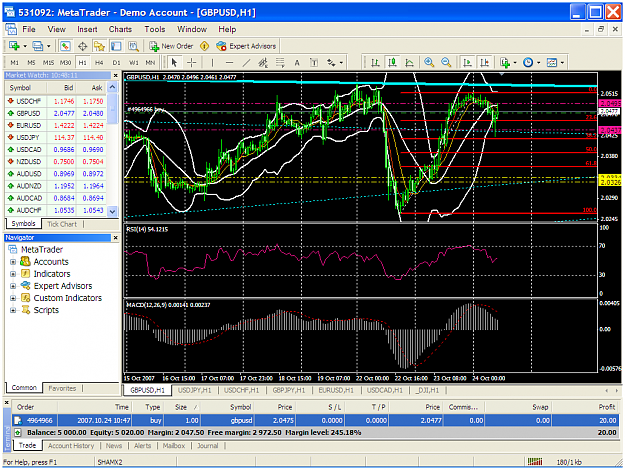Image resolution: width=625 pixels, height=470 pixels.
Task: Click the yellow diamond MetaEditor icon
Action: pyautogui.click(x=204, y=46)
